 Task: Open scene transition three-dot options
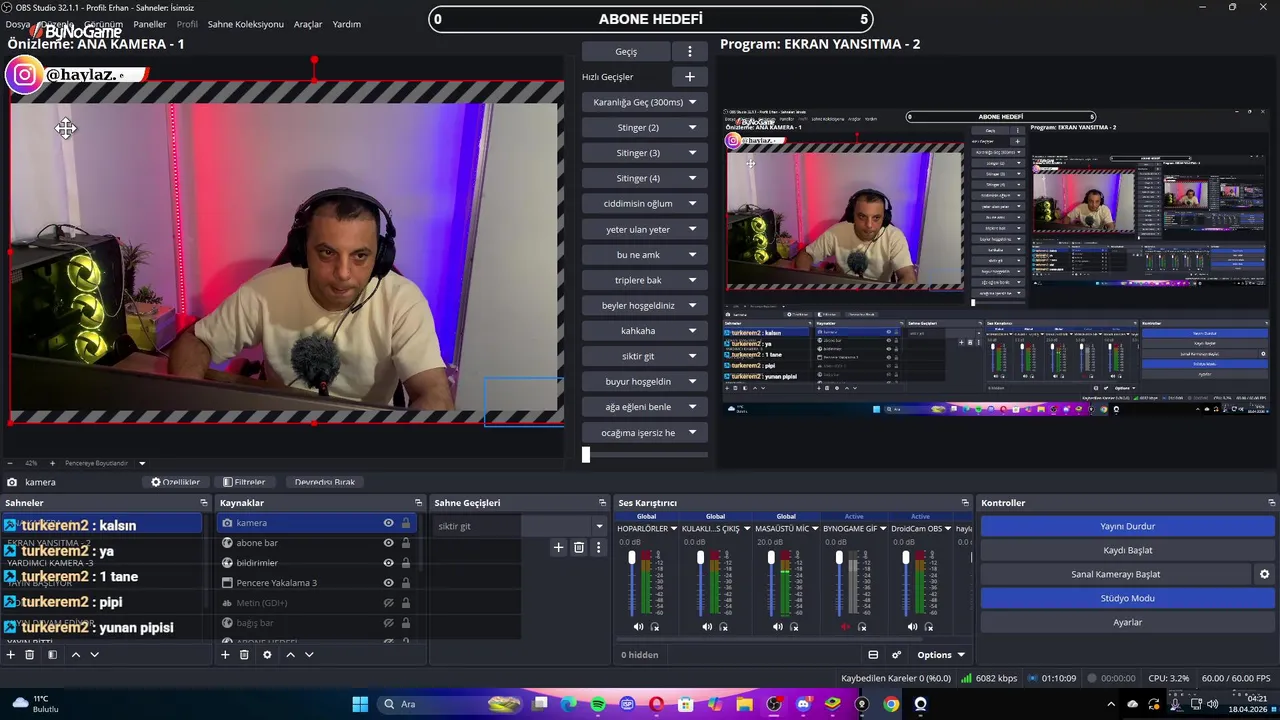click(598, 547)
